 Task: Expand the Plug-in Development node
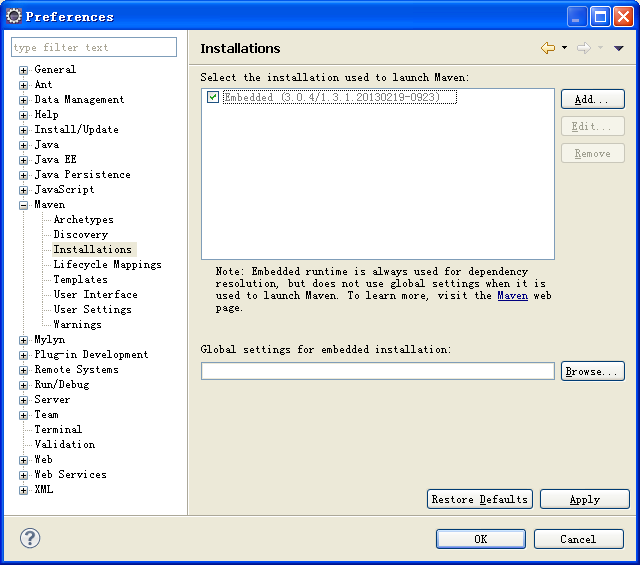23,355
